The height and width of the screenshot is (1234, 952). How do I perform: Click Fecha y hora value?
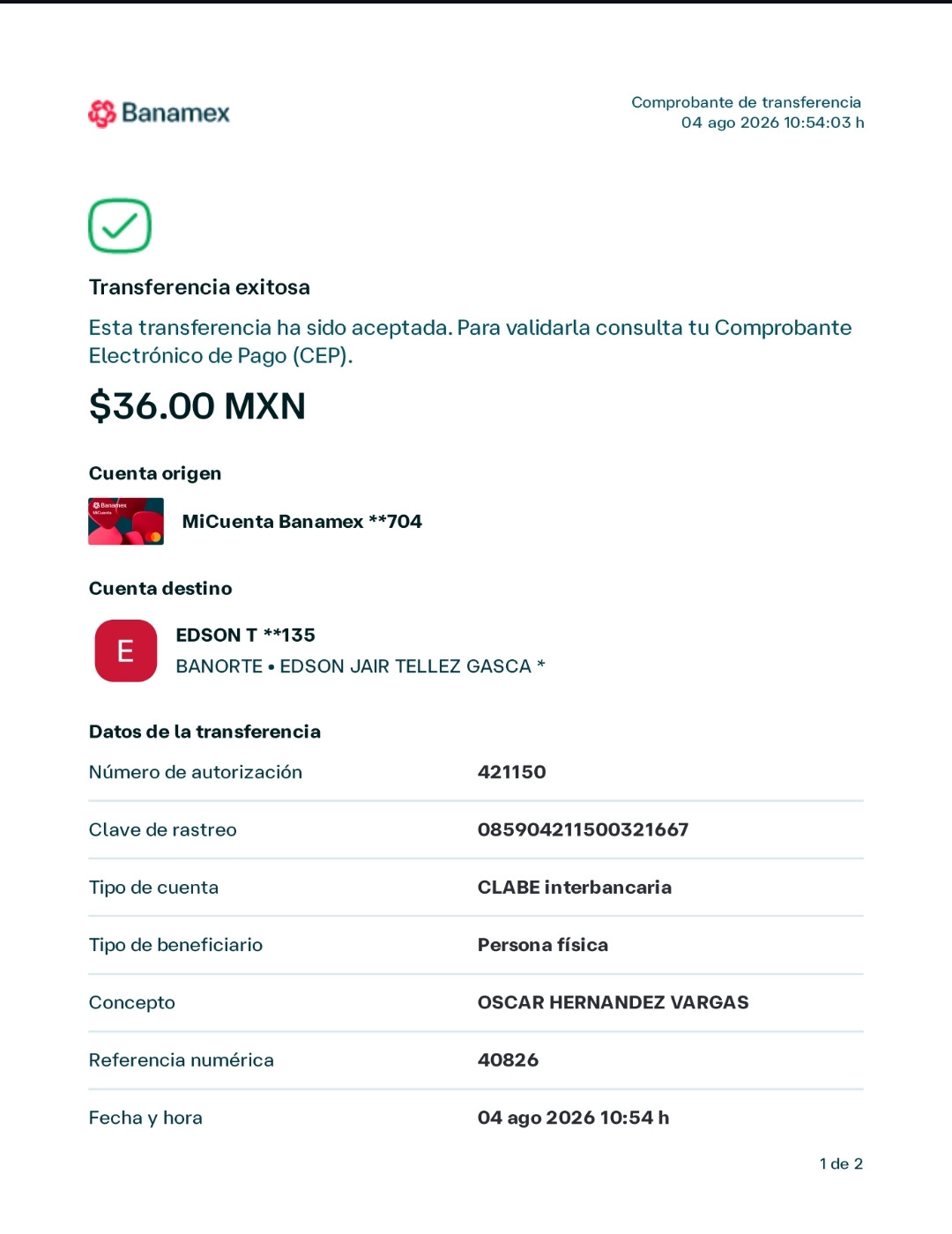coord(574,1118)
